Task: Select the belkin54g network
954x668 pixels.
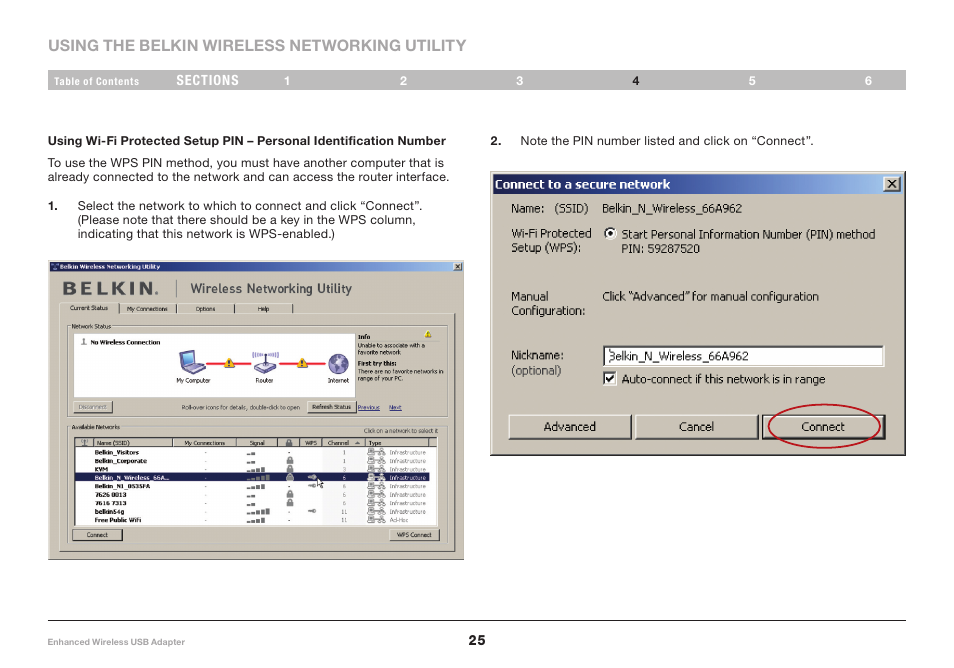Action: 252,512
